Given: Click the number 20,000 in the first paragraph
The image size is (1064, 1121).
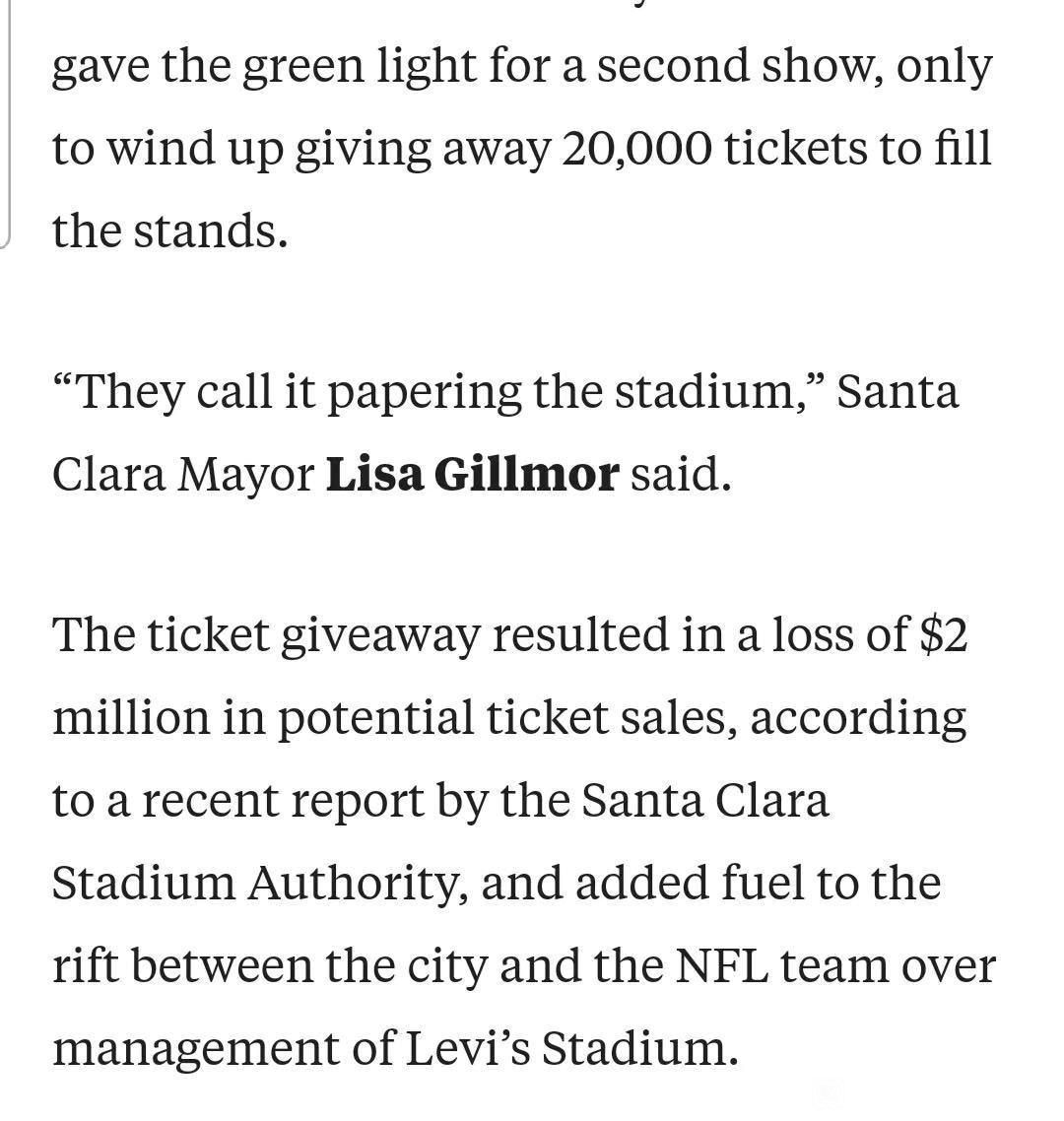Looking at the screenshot, I should 636,150.
